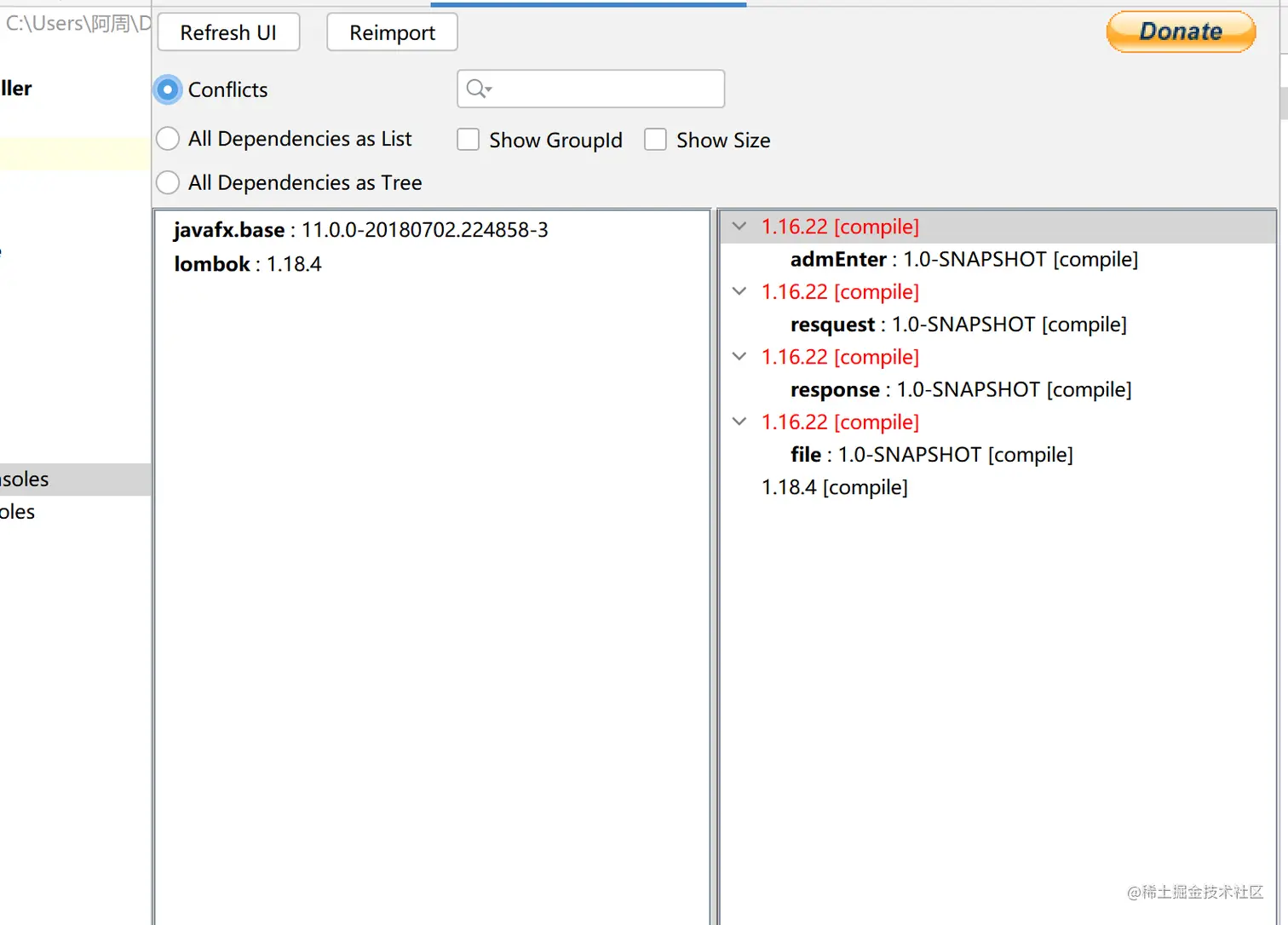The image size is (1288, 925).
Task: Select javafx.base dependency in conflict list
Action: pos(360,230)
